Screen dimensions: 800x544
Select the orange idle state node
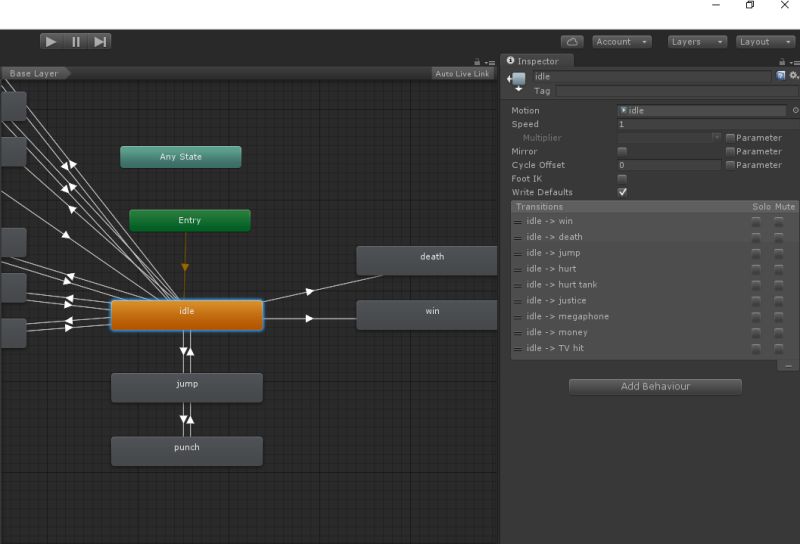pos(187,315)
